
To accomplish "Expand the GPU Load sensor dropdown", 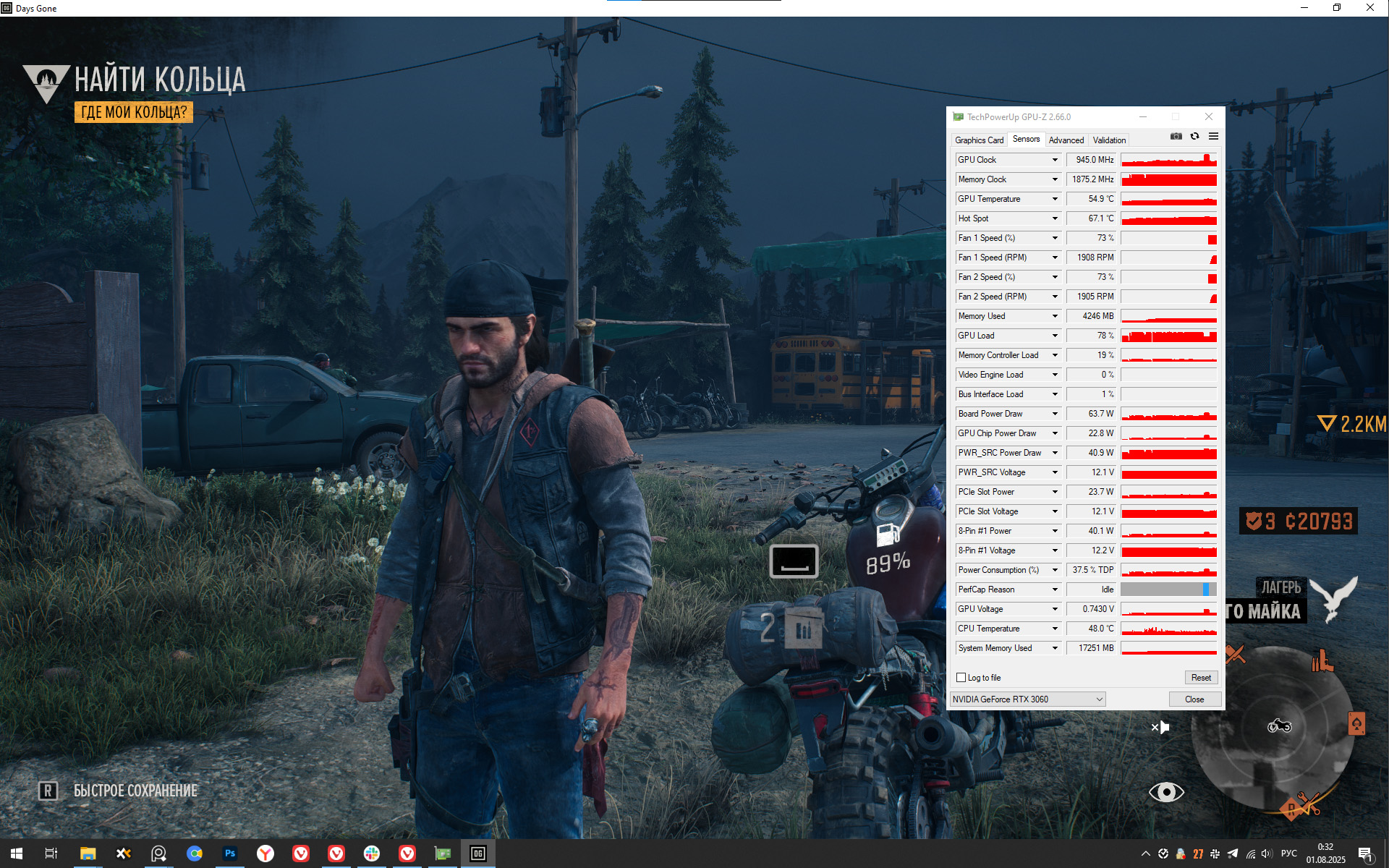I will click(x=1055, y=336).
